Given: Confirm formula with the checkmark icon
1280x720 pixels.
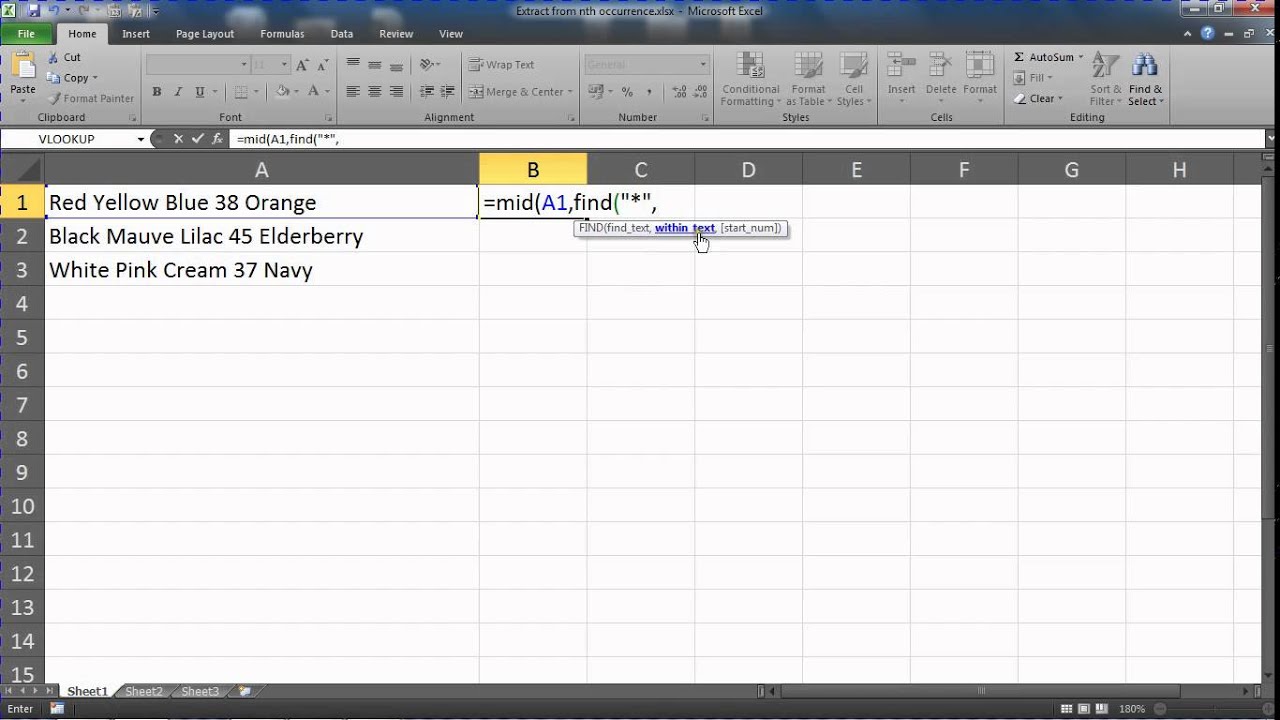Looking at the screenshot, I should (198, 139).
